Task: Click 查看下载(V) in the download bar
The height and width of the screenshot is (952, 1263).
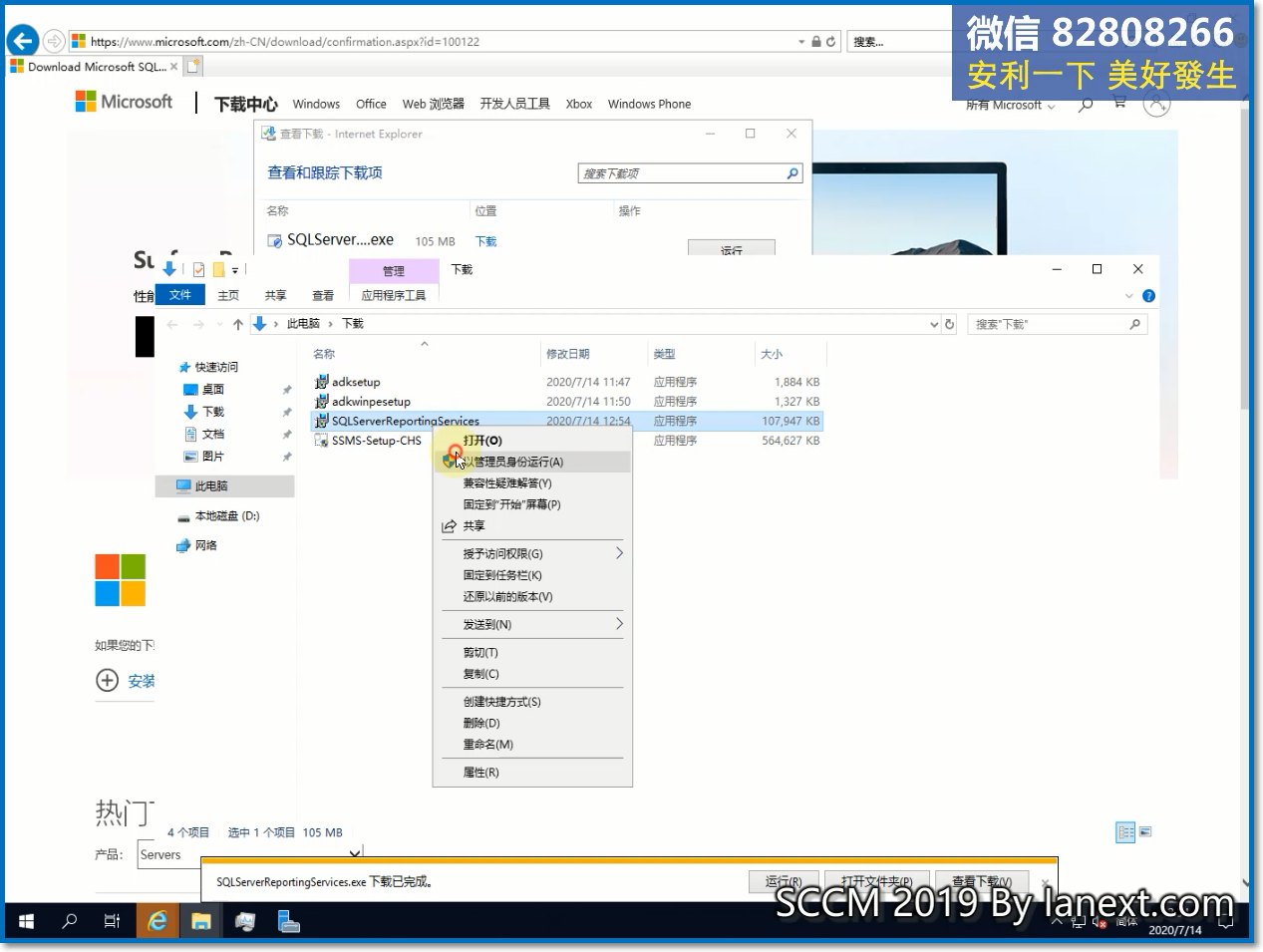Action: click(982, 882)
